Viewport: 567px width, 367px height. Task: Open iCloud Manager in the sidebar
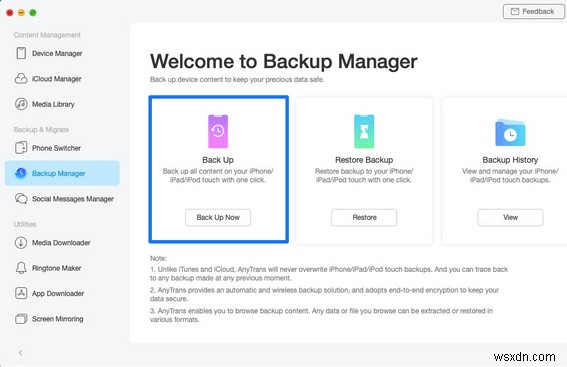click(x=62, y=79)
